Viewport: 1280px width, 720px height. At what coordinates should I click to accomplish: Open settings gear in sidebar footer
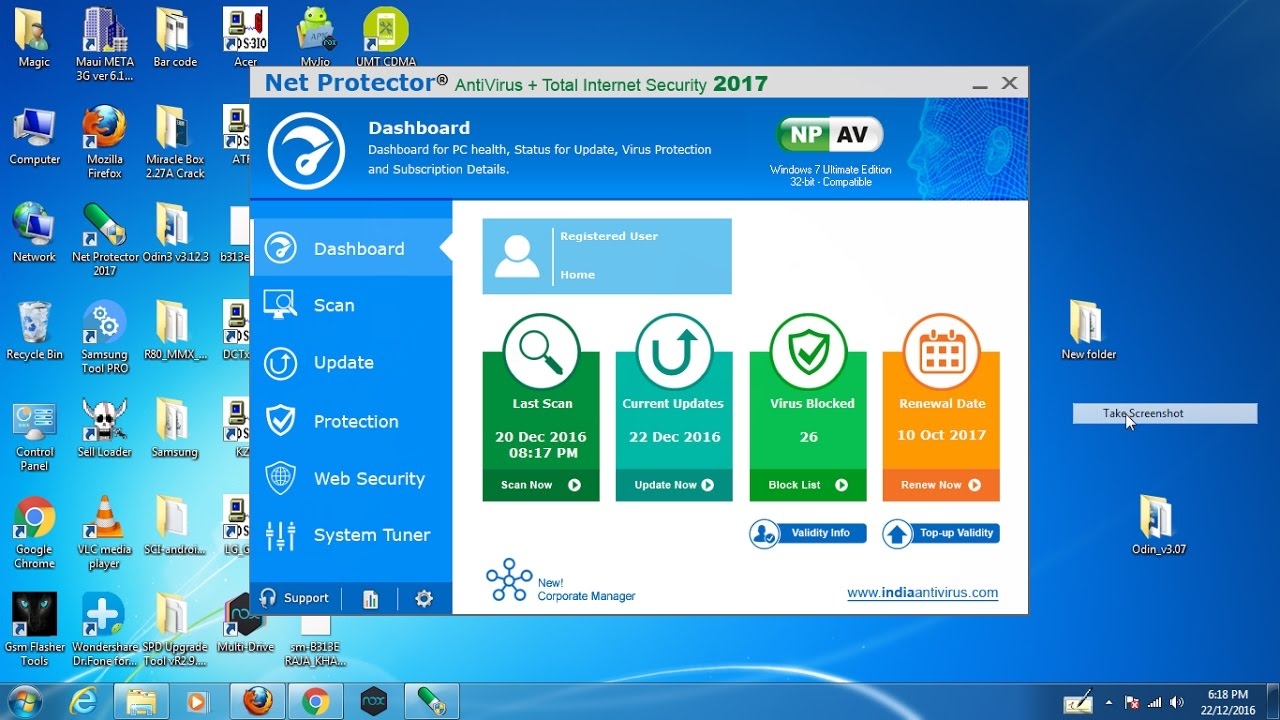pyautogui.click(x=424, y=599)
